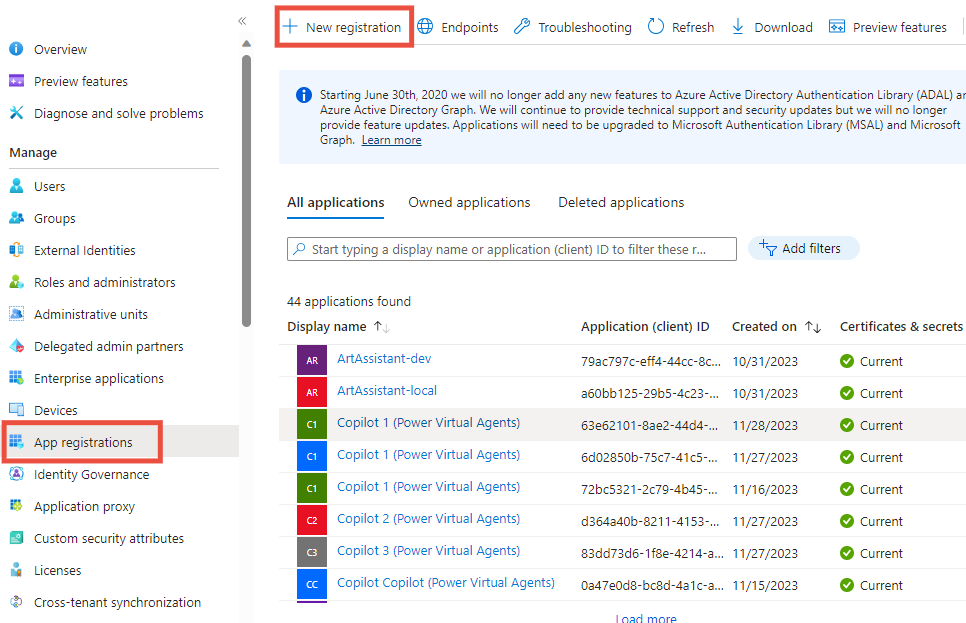Screen dimensions: 966x623
Task: Click the Licenses icon in sidebar
Action: 17,570
